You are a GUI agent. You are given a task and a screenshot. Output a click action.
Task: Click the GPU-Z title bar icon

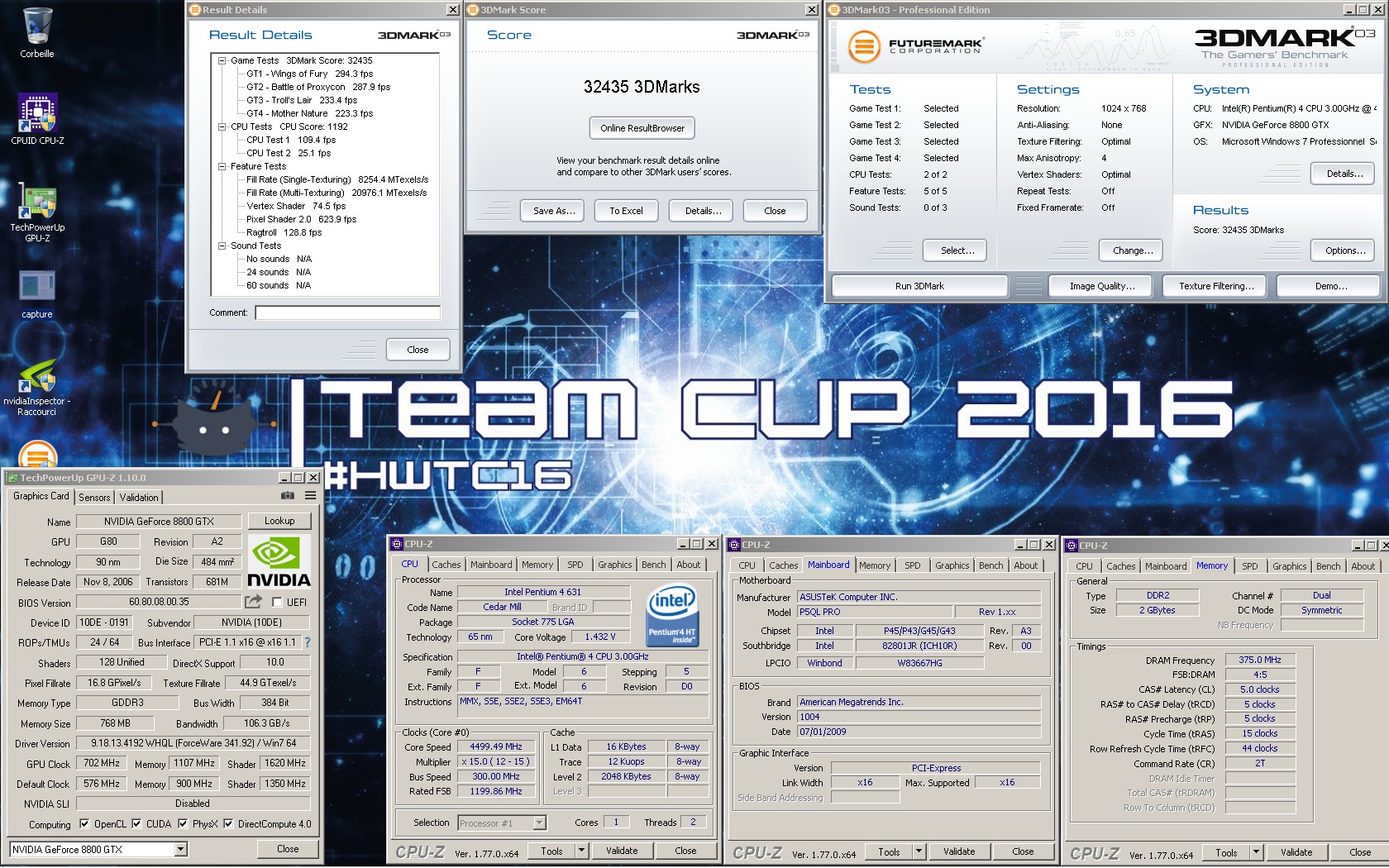(x=12, y=478)
